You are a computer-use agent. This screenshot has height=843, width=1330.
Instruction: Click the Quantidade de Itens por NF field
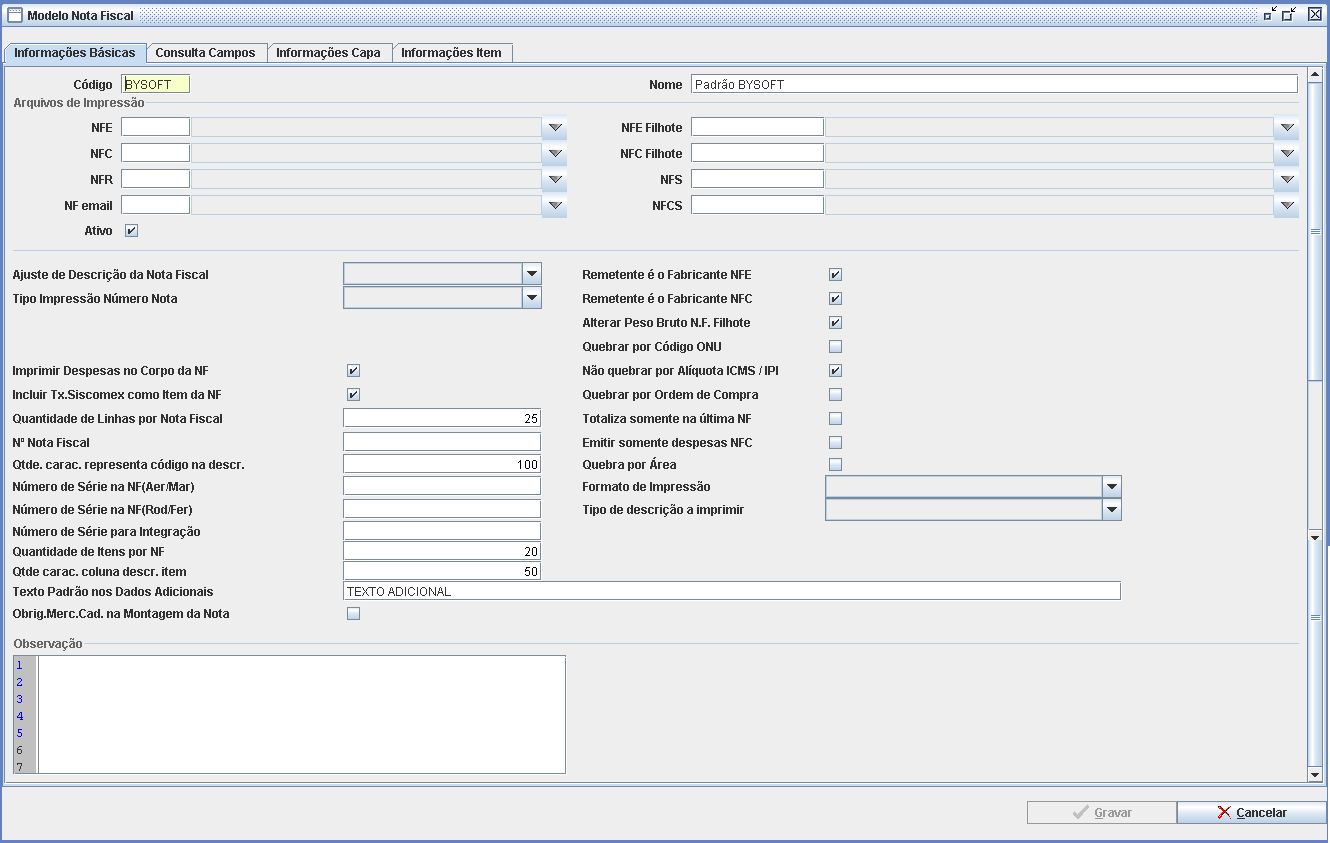pos(442,551)
